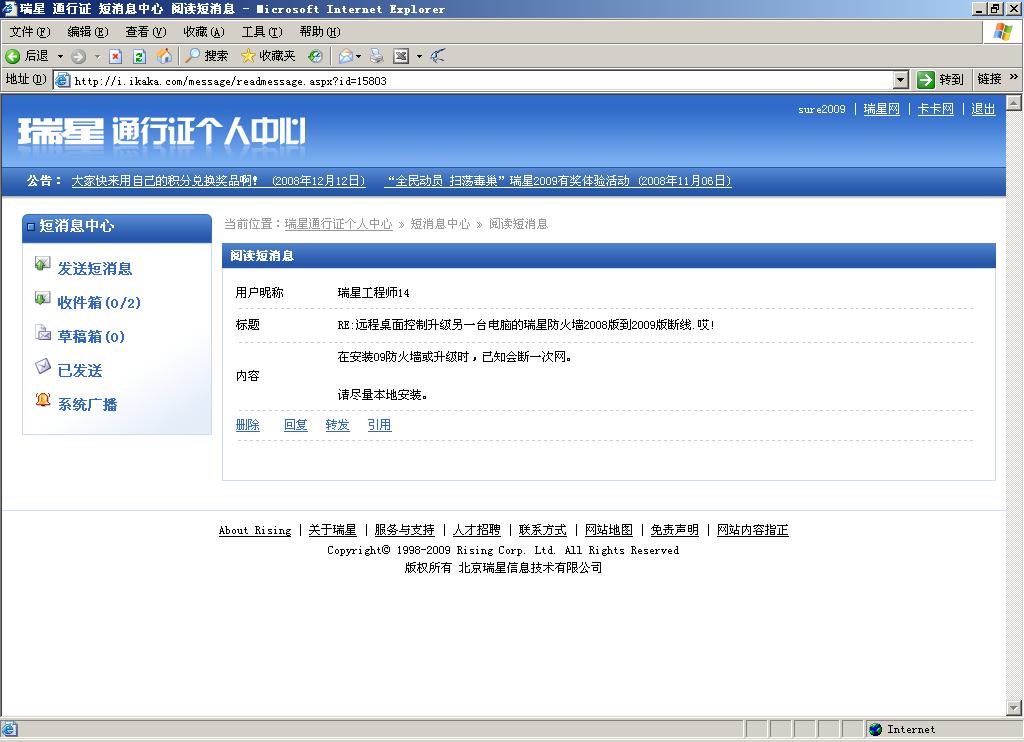The image size is (1024, 742).
Task: Expand the 链接 links toolbar chevron
Action: [x=1014, y=77]
